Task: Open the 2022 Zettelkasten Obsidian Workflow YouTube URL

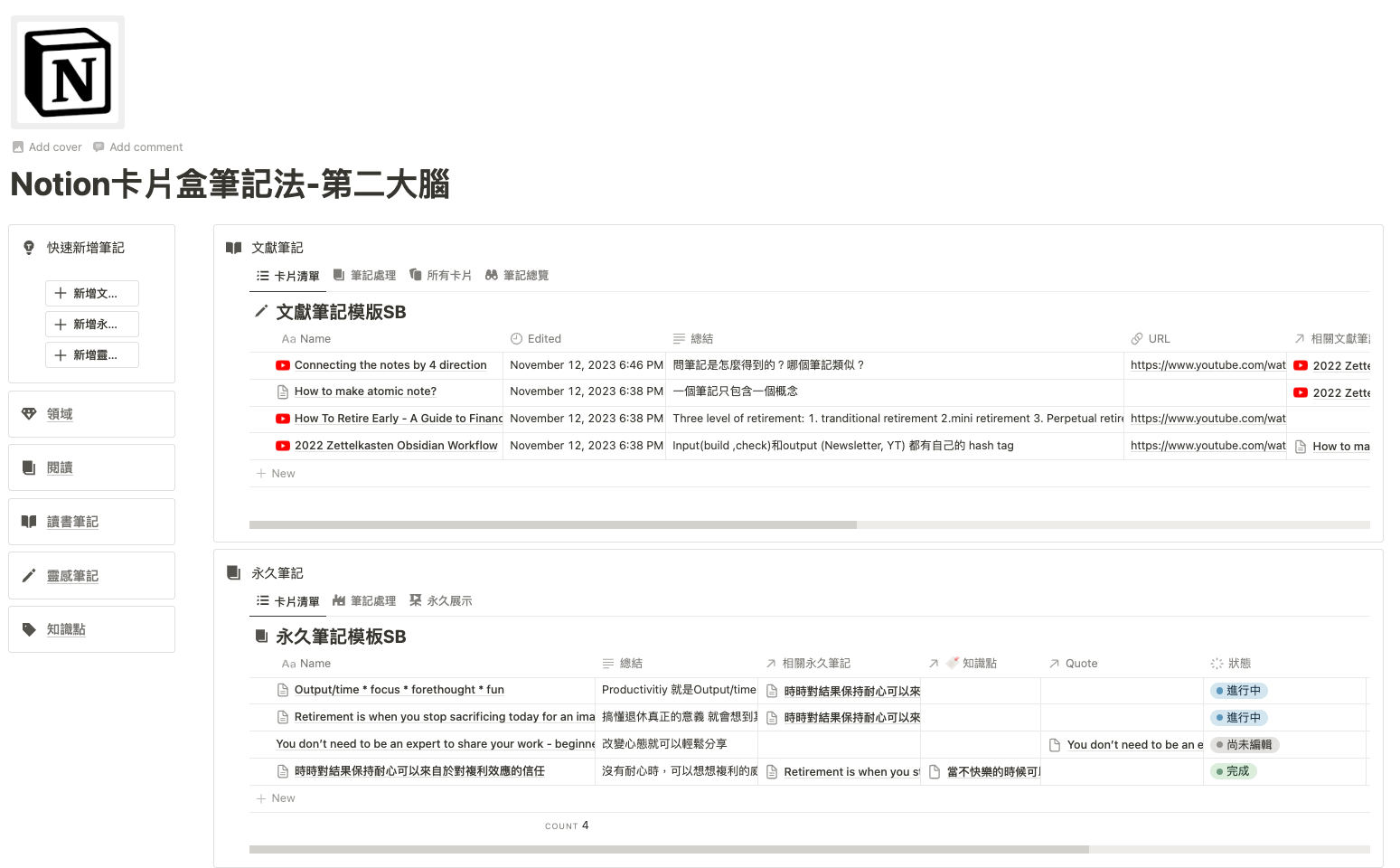Action: (x=1207, y=446)
